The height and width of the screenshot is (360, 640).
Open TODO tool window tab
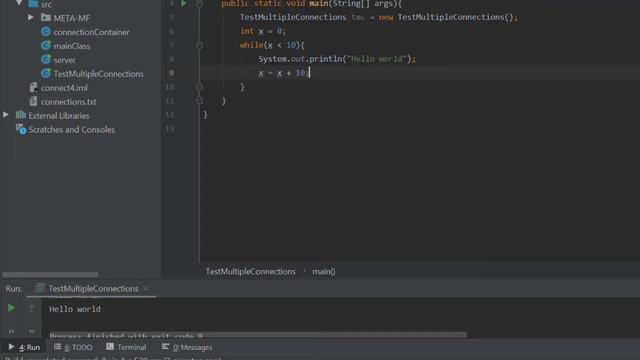point(73,347)
